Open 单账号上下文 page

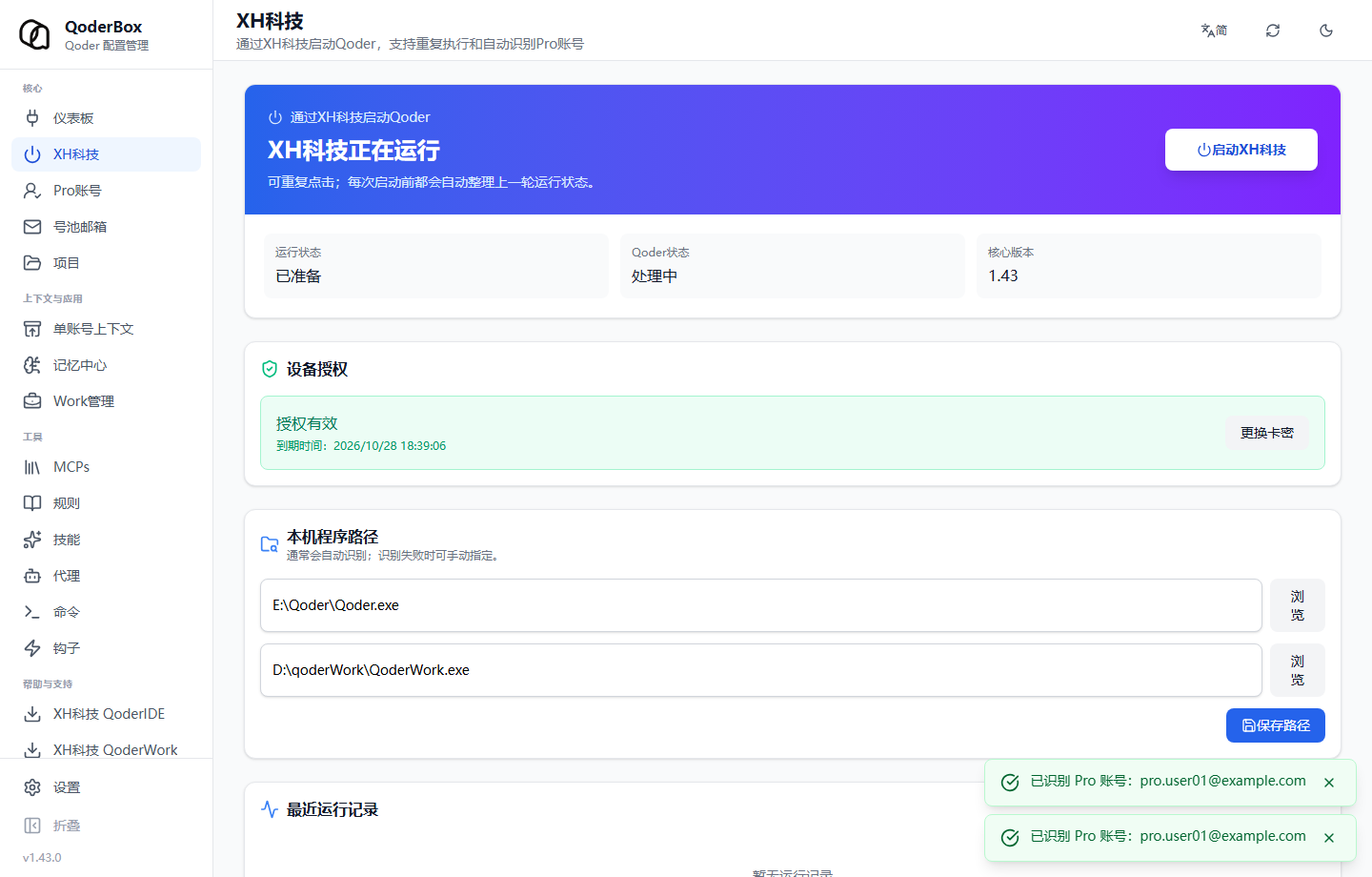tap(106, 329)
